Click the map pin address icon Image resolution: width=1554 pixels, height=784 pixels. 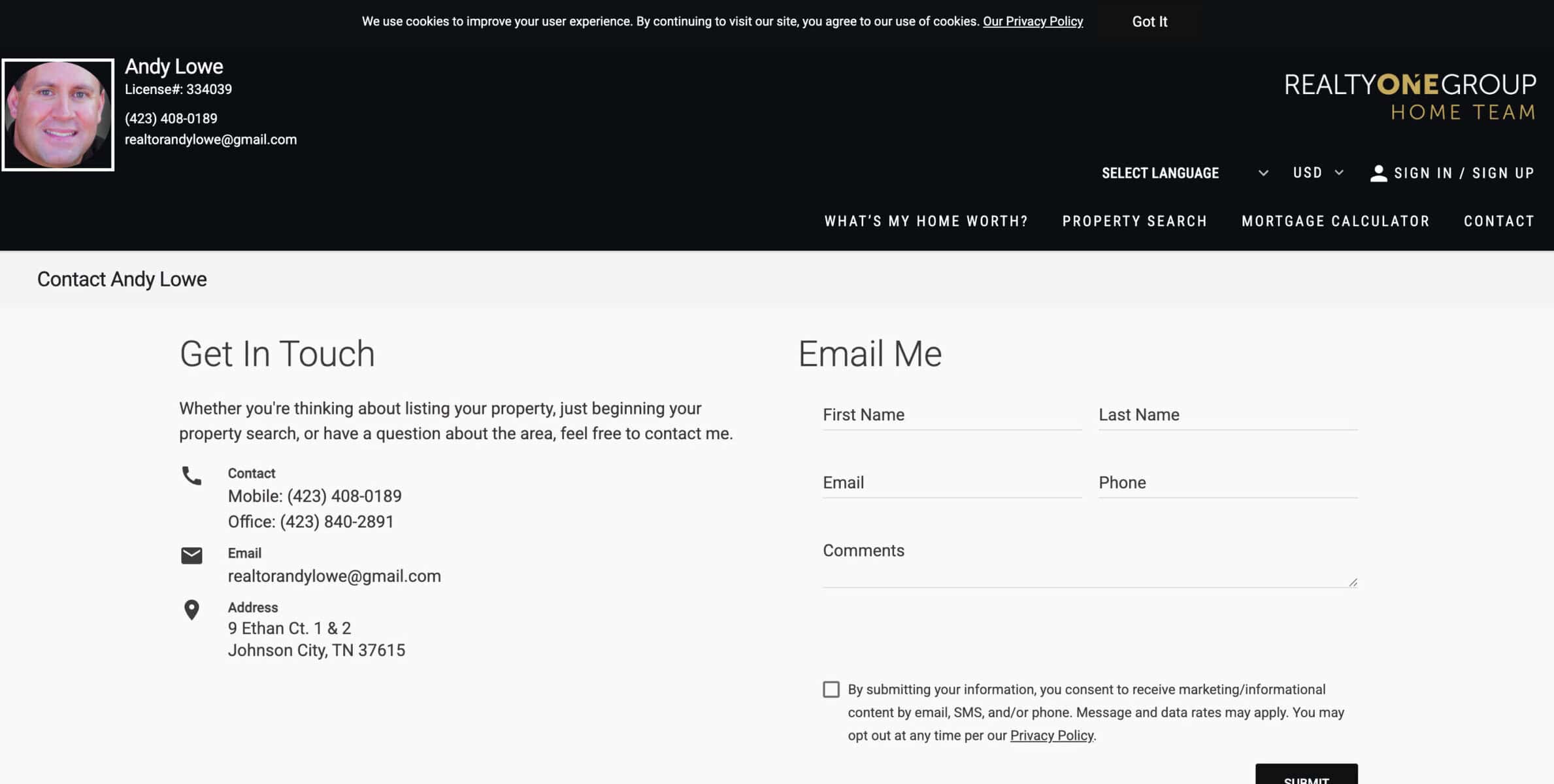pyautogui.click(x=191, y=610)
